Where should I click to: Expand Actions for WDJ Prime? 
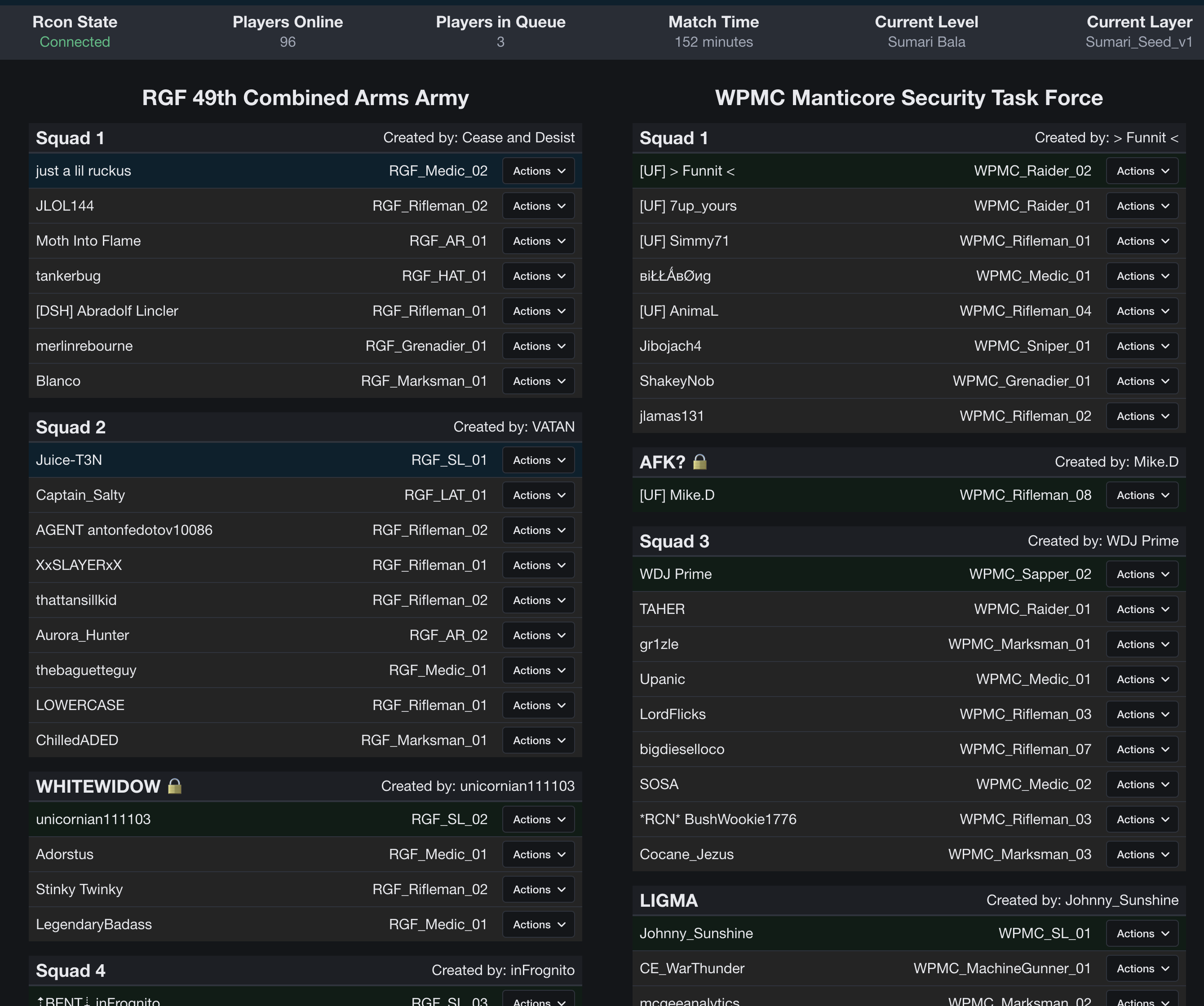pos(1142,574)
